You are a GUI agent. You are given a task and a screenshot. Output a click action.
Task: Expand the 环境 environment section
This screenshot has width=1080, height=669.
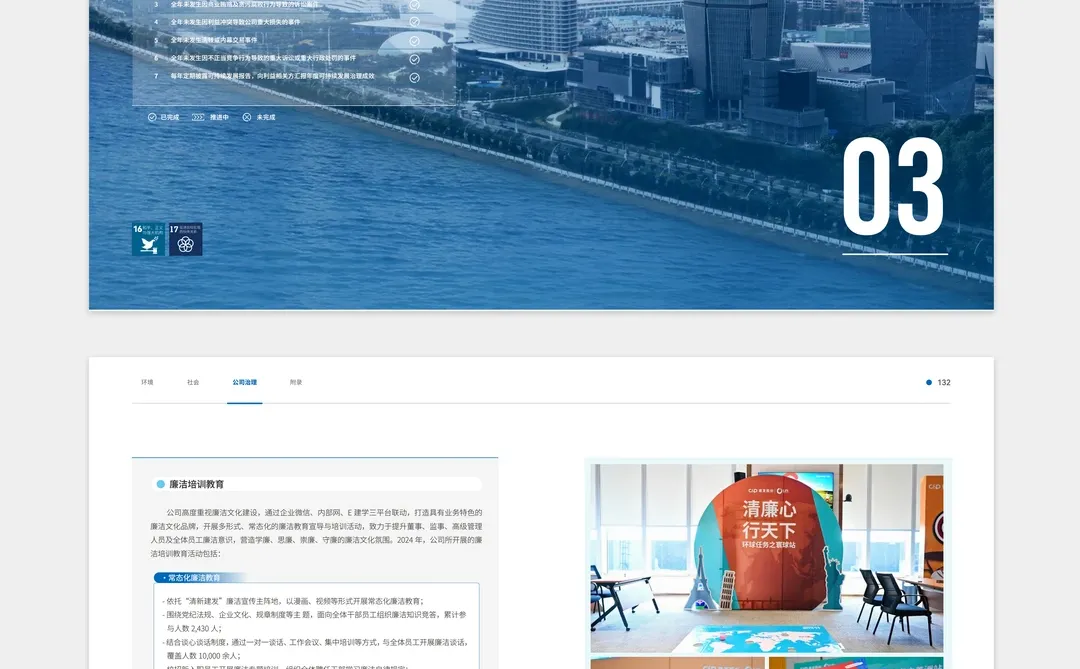[x=146, y=382]
